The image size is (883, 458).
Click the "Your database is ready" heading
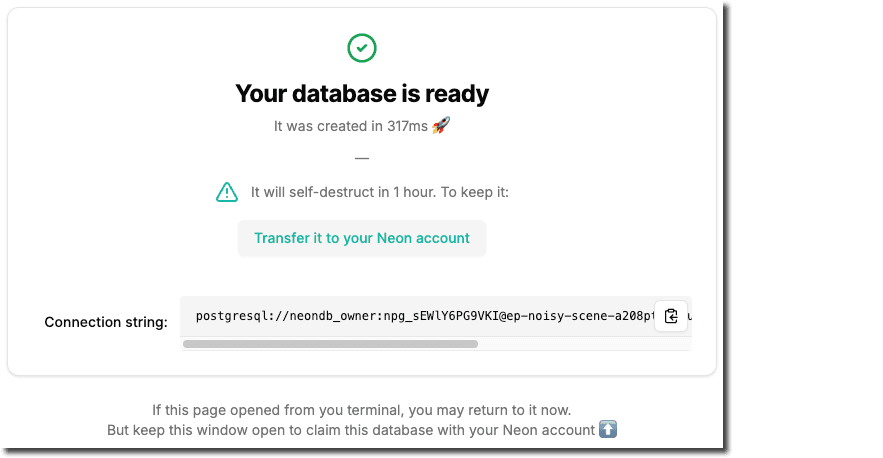pyautogui.click(x=361, y=94)
